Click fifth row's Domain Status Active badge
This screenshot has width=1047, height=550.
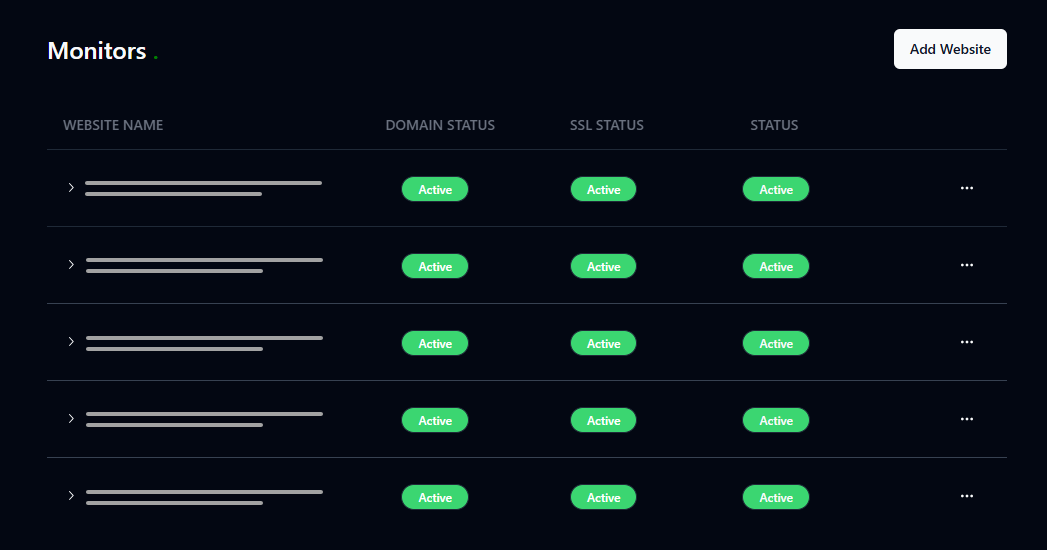435,497
